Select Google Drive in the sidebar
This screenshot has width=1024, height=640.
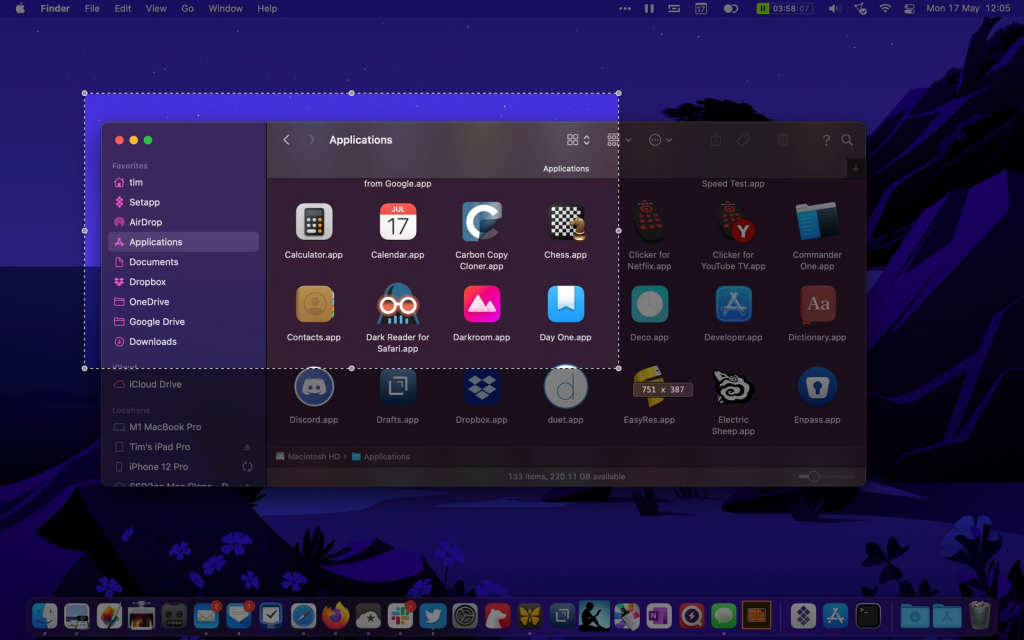184,321
